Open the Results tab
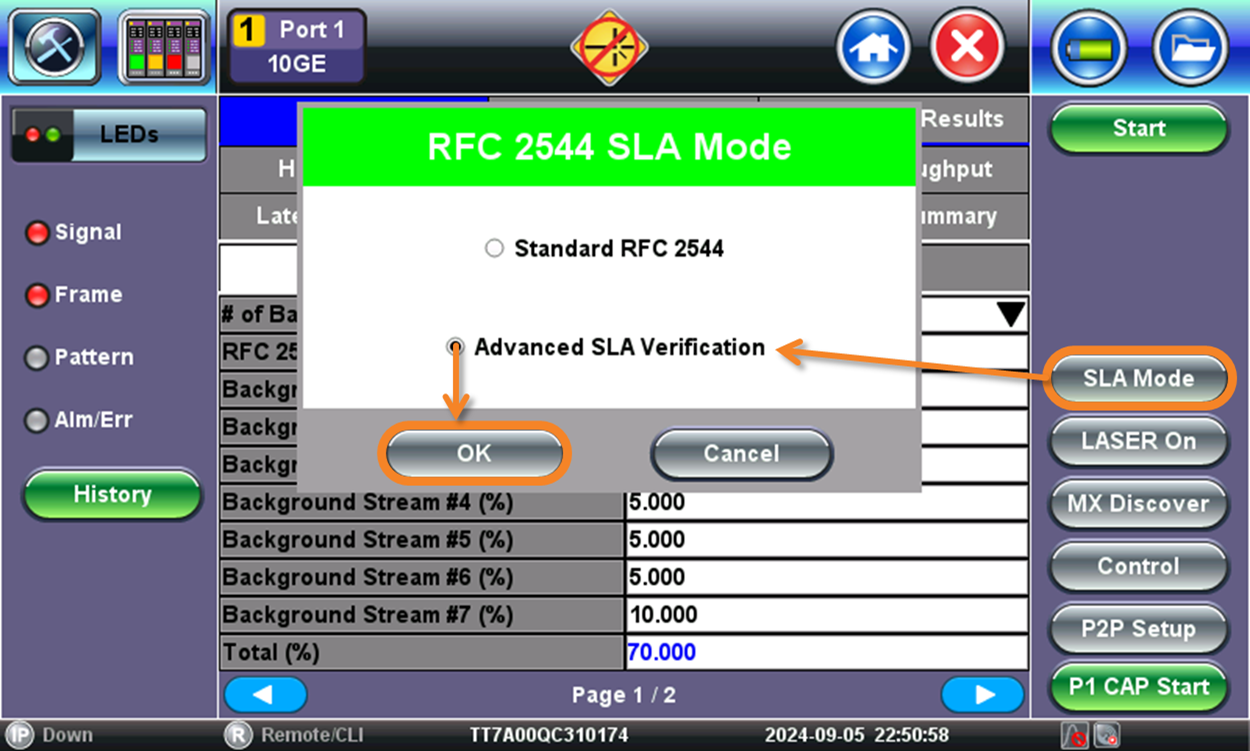Image resolution: width=1250 pixels, height=751 pixels. pyautogui.click(x=965, y=119)
